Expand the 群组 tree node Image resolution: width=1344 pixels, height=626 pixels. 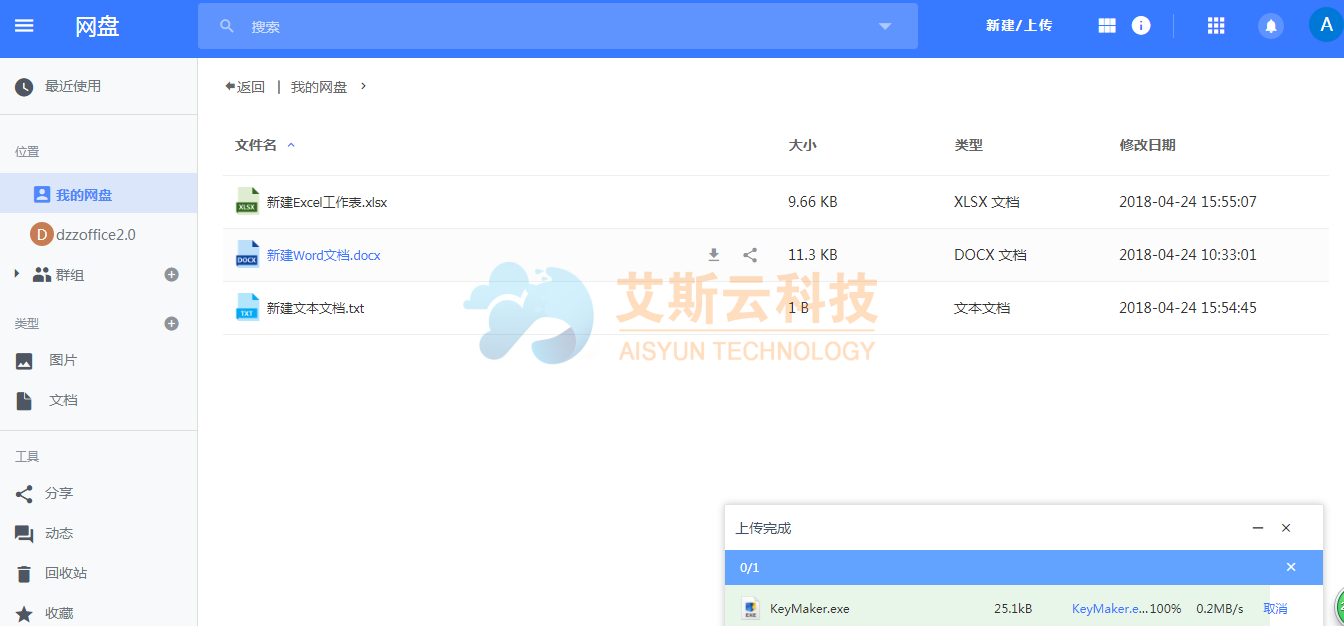[17, 273]
